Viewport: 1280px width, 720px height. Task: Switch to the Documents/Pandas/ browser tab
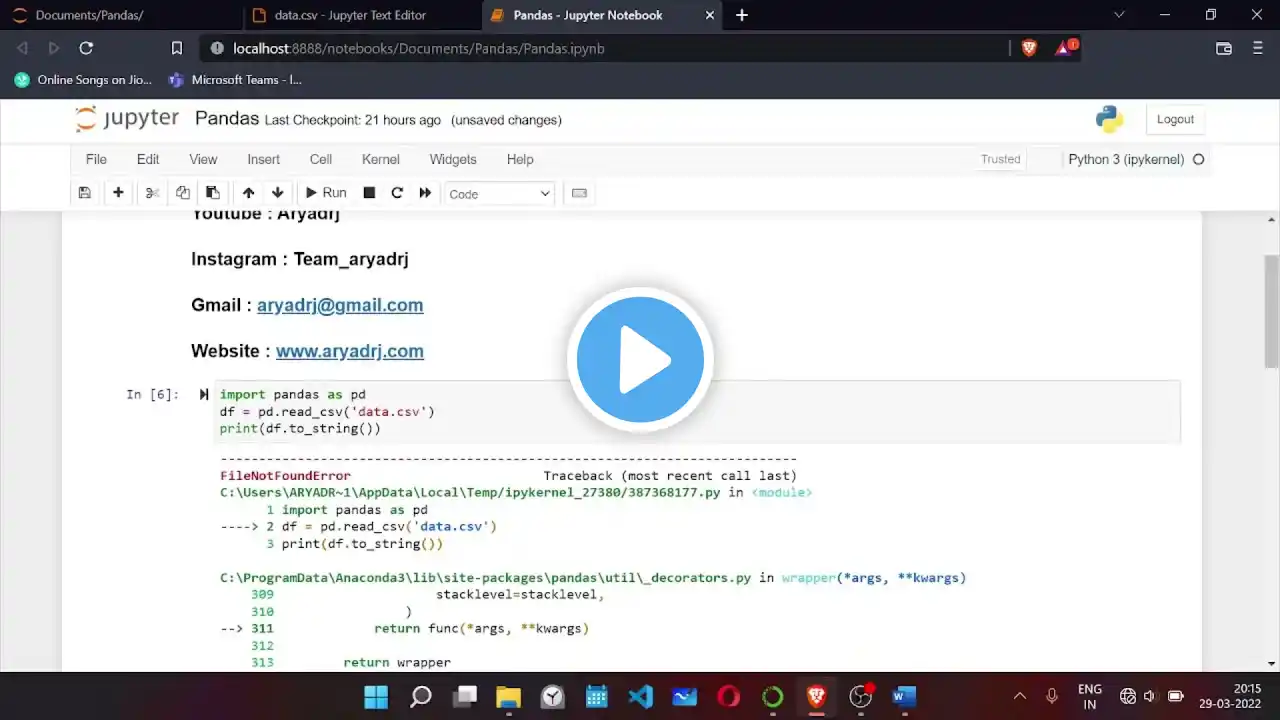[x=121, y=15]
